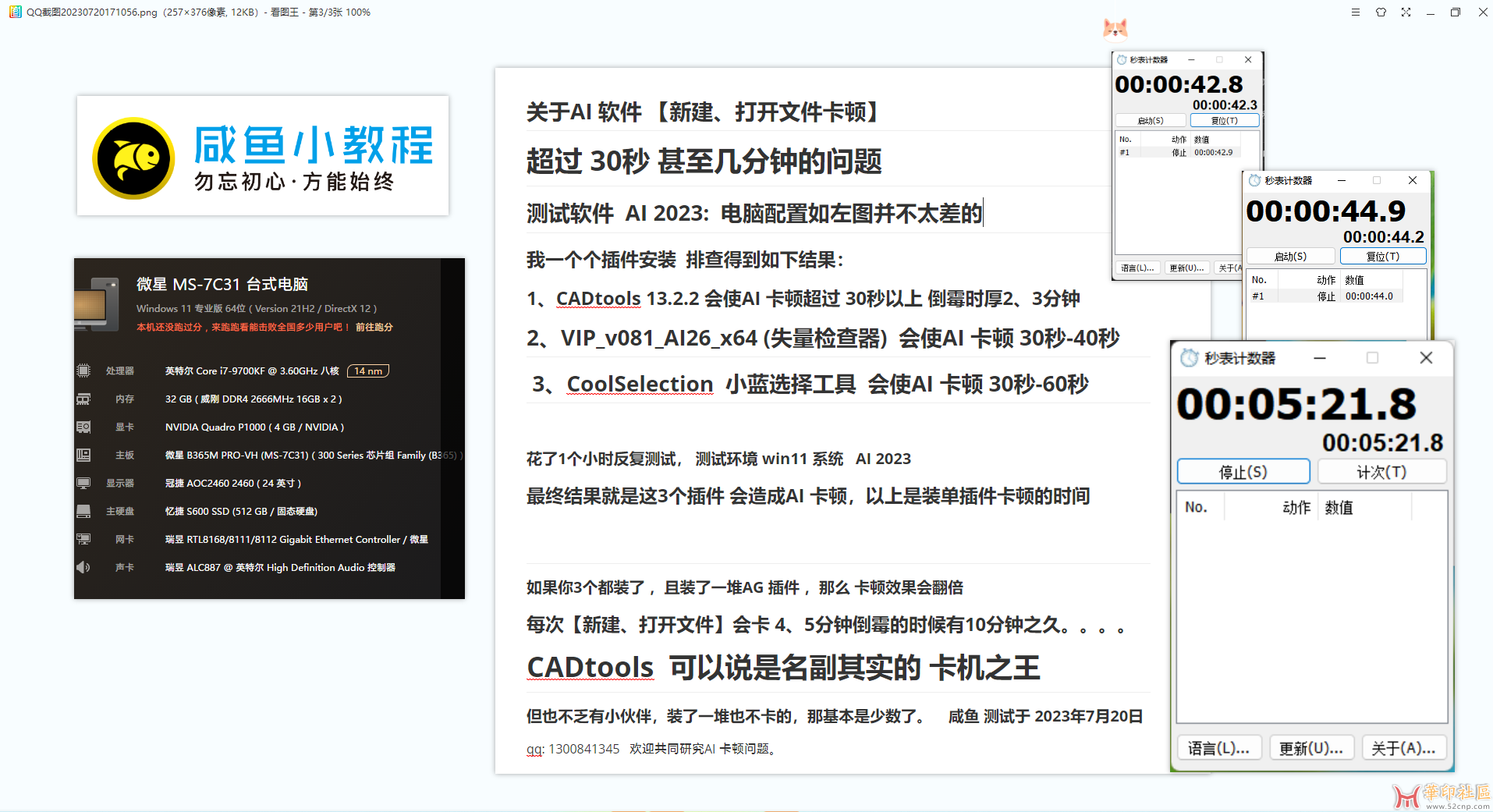Click the 动作 column header in front stopwatch

1296,507
